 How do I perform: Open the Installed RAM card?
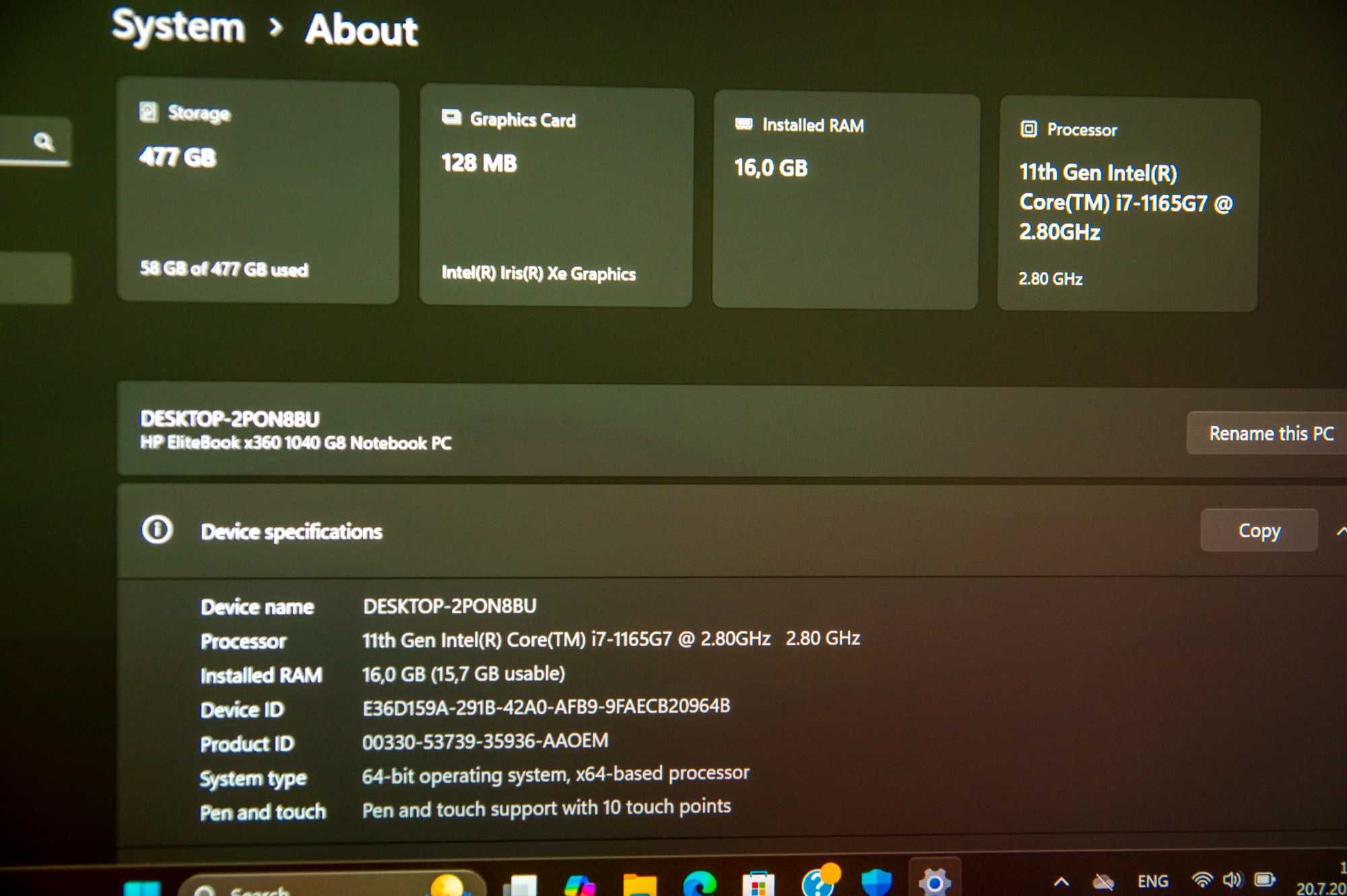[846, 201]
